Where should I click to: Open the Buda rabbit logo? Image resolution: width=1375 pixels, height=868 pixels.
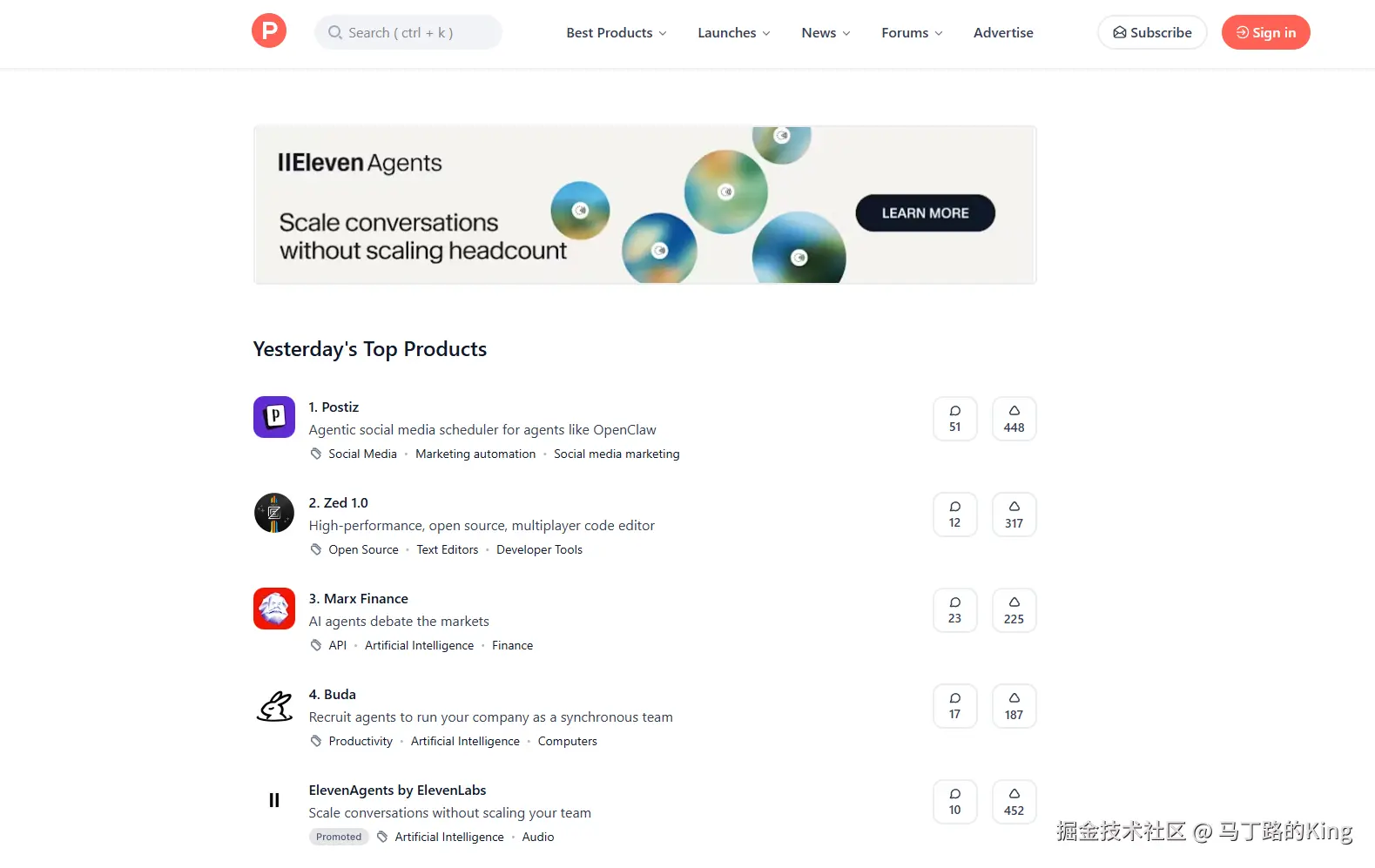pyautogui.click(x=274, y=706)
